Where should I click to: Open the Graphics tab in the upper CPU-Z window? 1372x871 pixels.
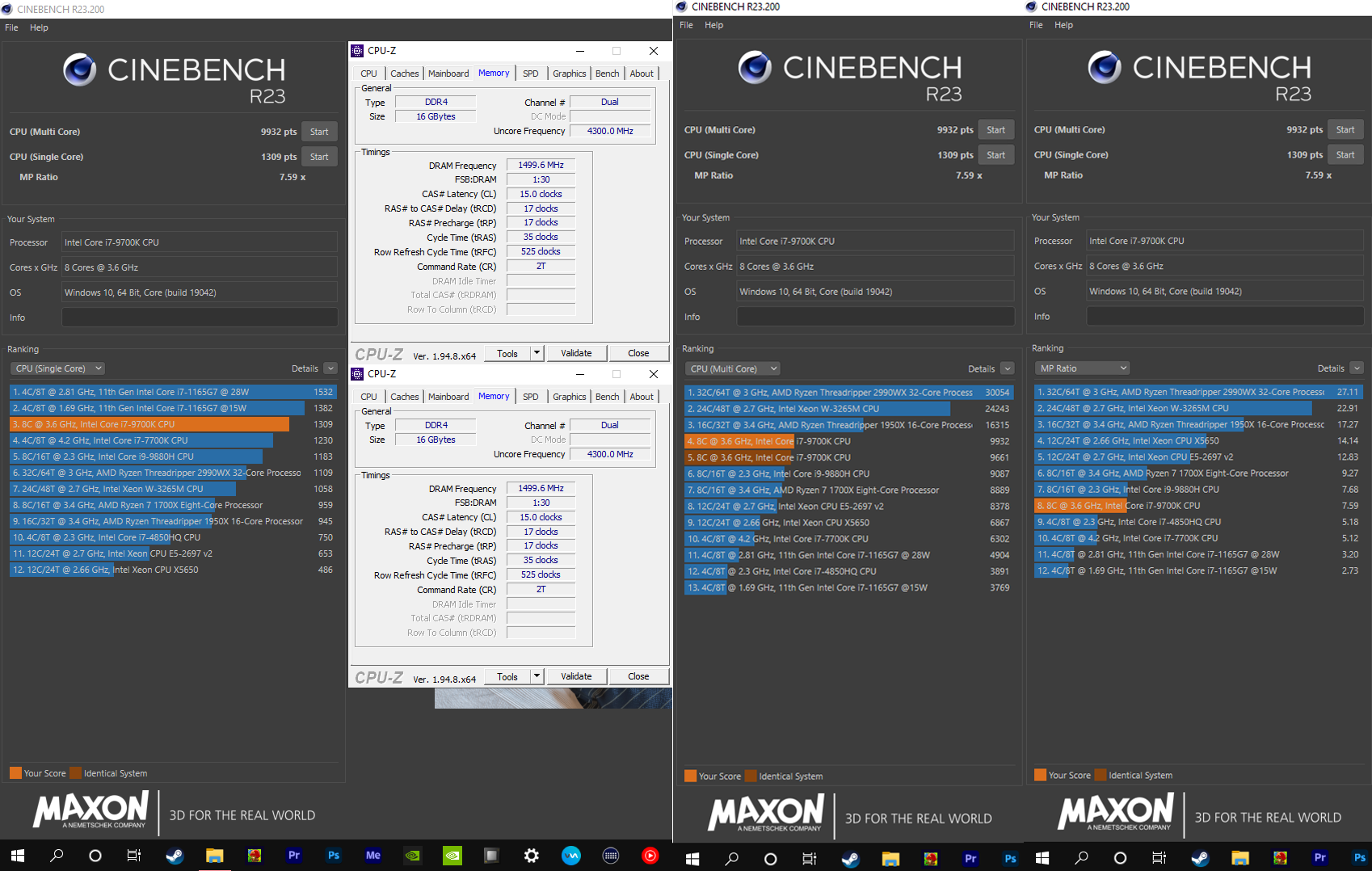(569, 74)
